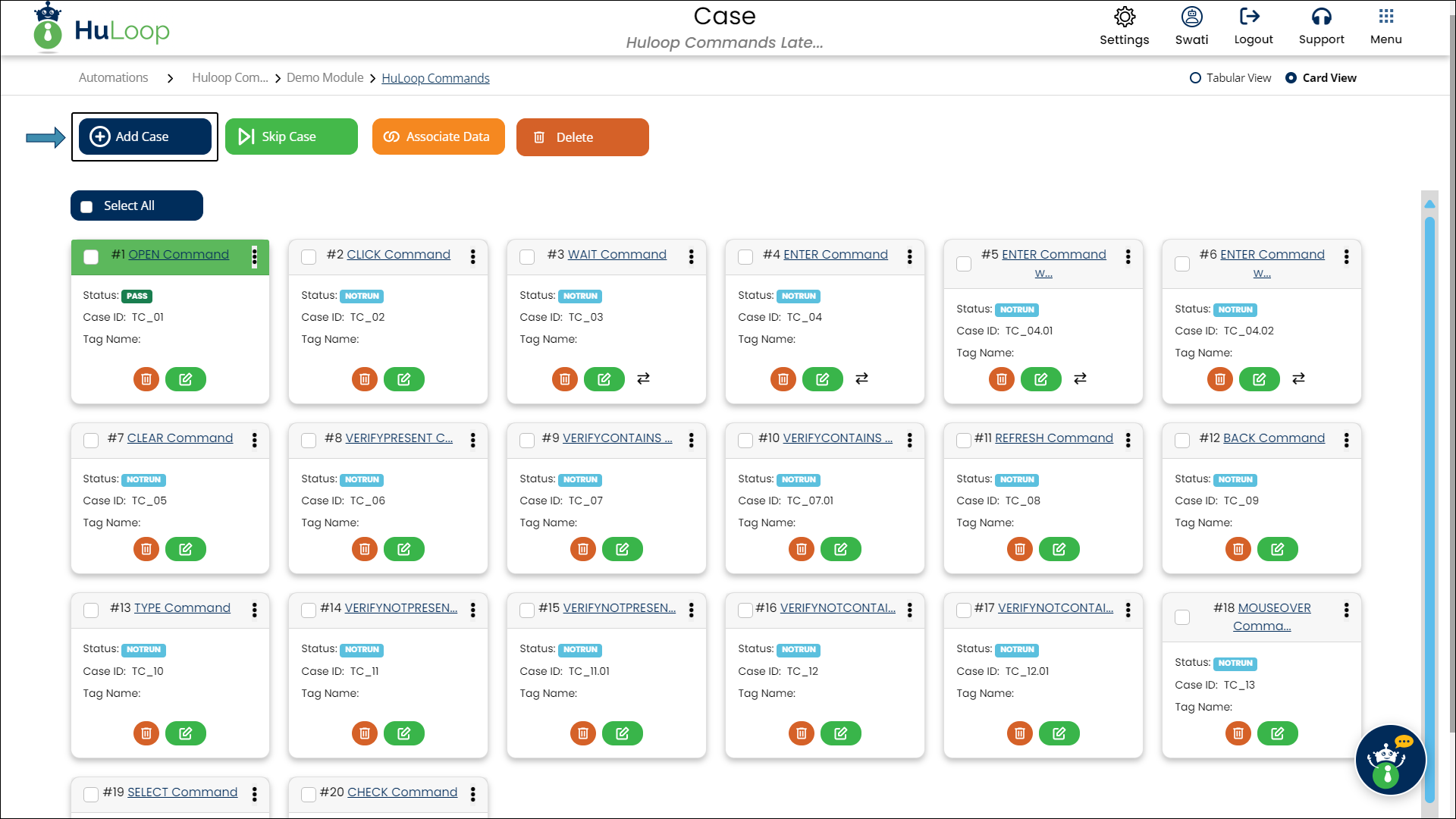
Task: Tick checkbox for #1 OPEN Command
Action: [x=91, y=257]
